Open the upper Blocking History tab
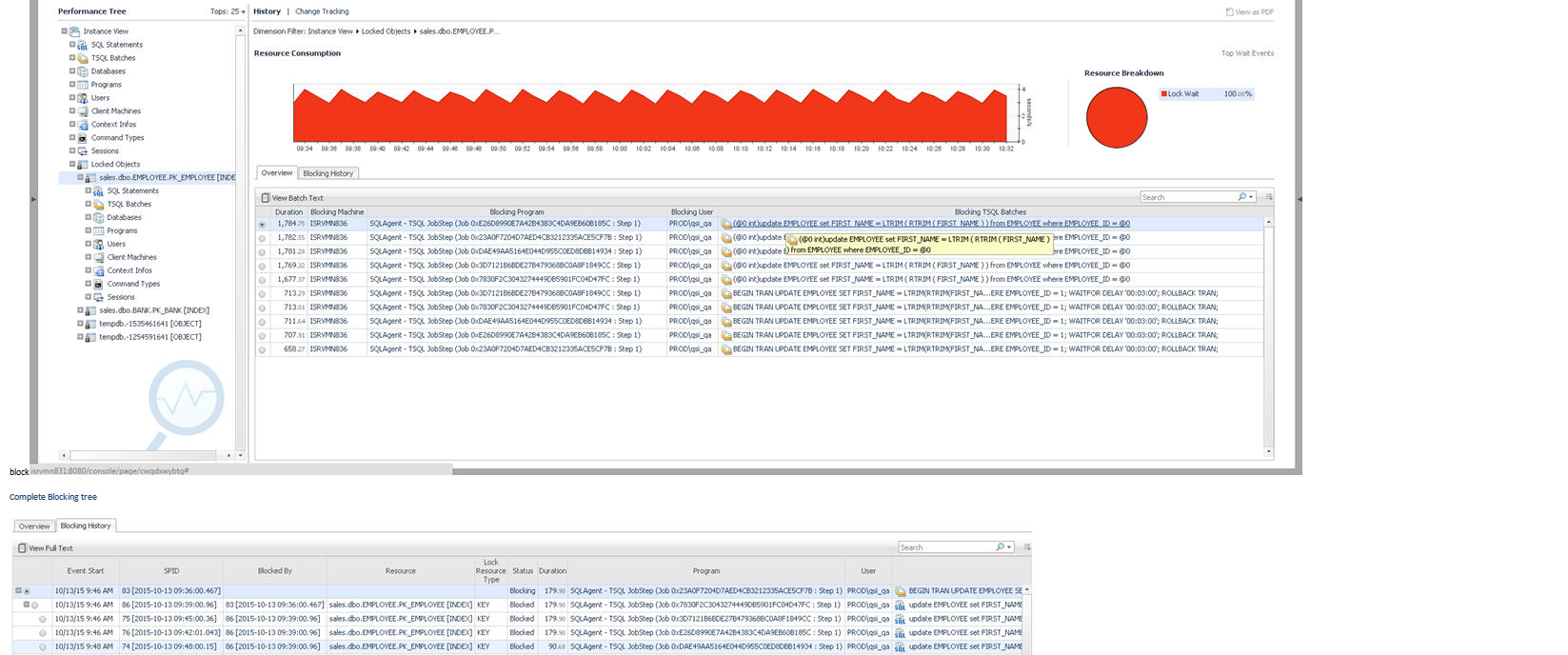This screenshot has height=655, width=1568. (328, 173)
